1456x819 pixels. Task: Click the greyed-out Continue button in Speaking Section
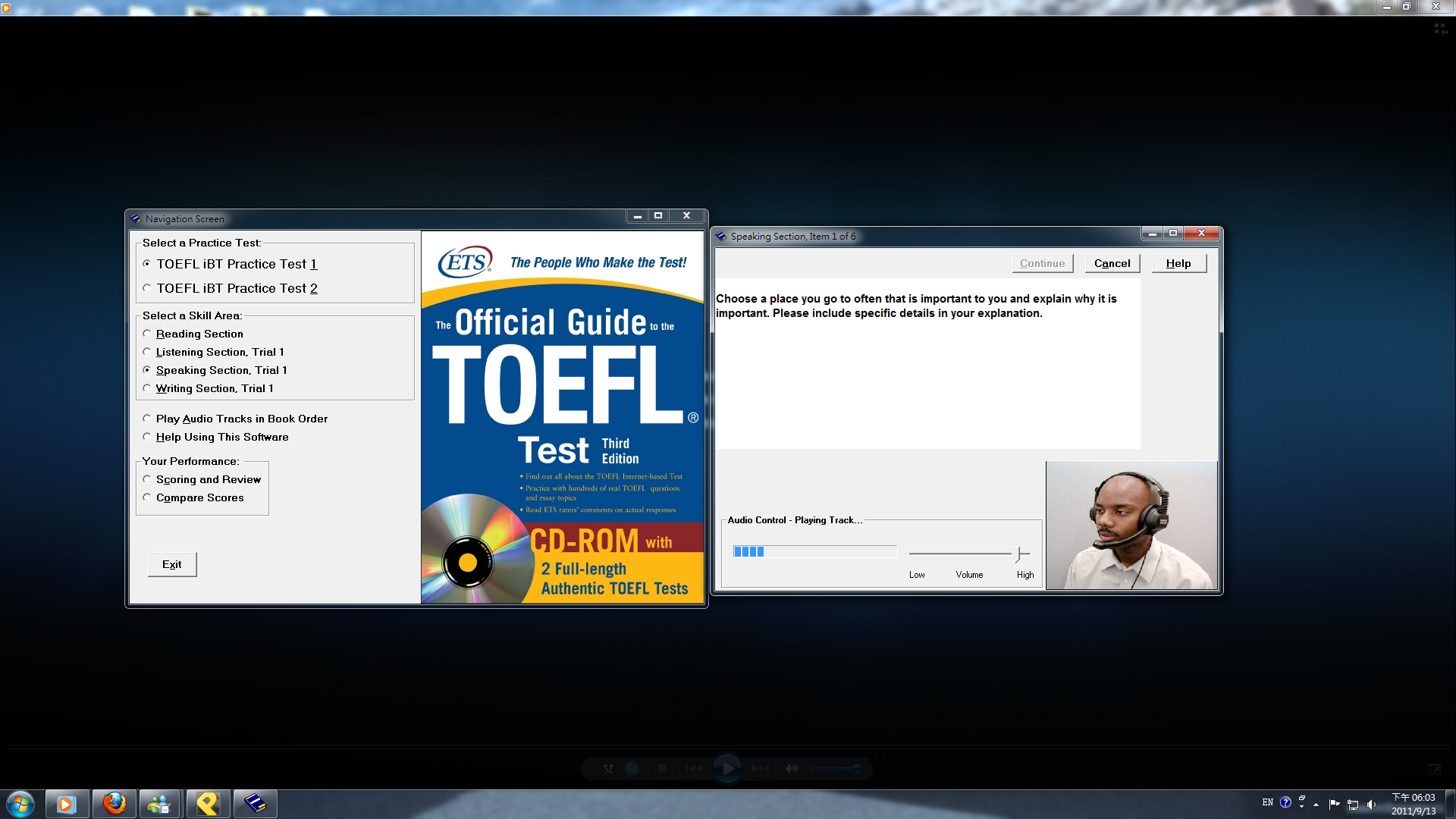(x=1042, y=263)
